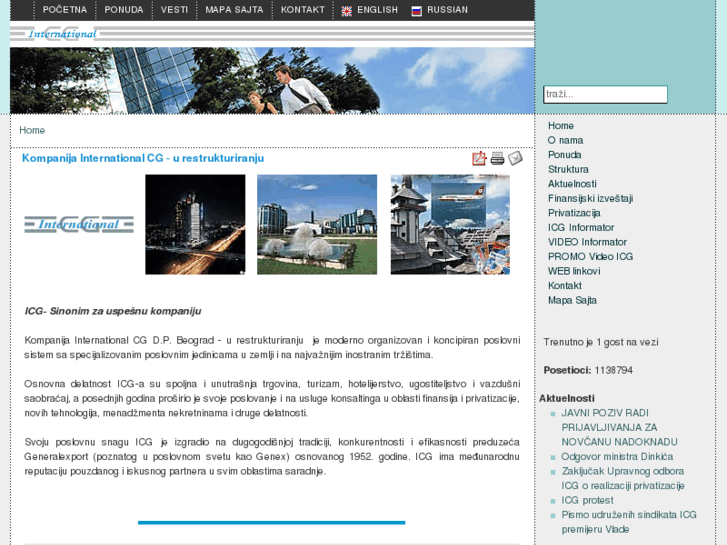
Task: Click the header banner with business people
Action: click(x=272, y=80)
